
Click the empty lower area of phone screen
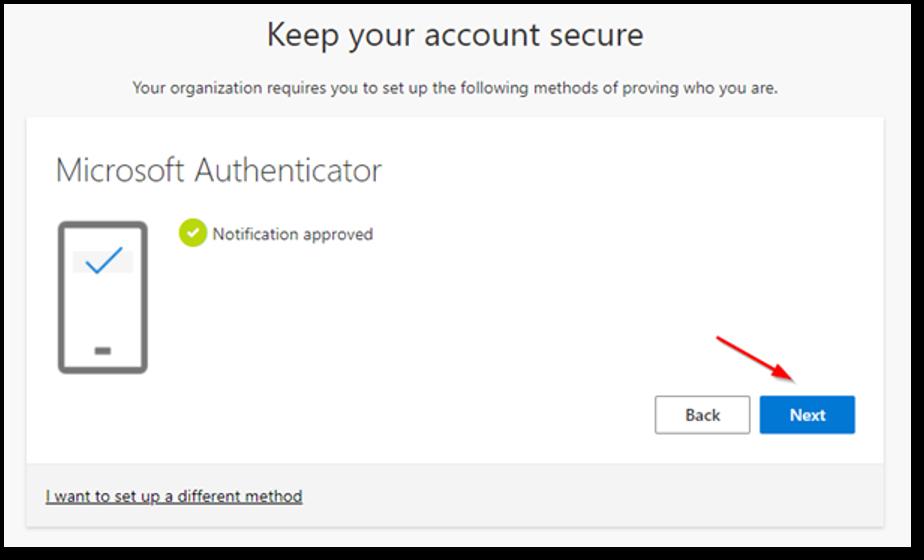pos(103,308)
